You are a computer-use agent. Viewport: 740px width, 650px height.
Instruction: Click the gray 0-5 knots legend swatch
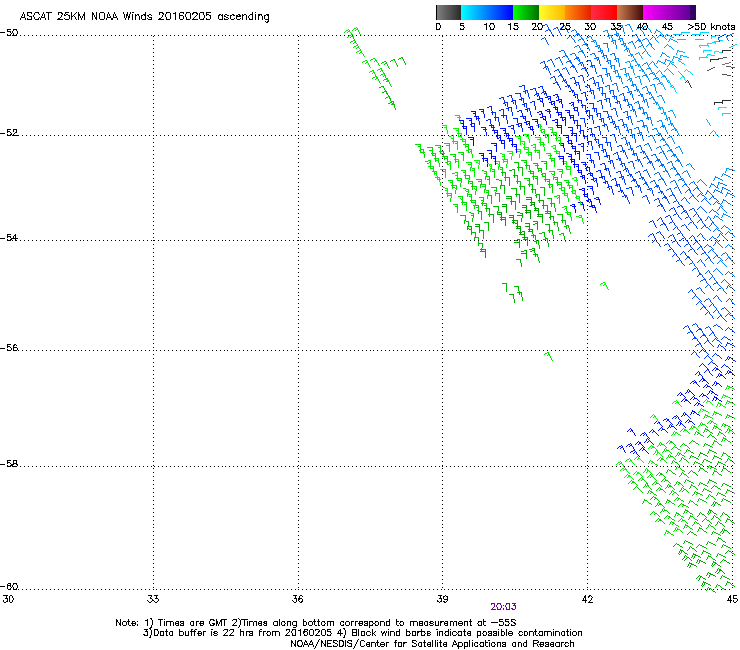[x=448, y=12]
